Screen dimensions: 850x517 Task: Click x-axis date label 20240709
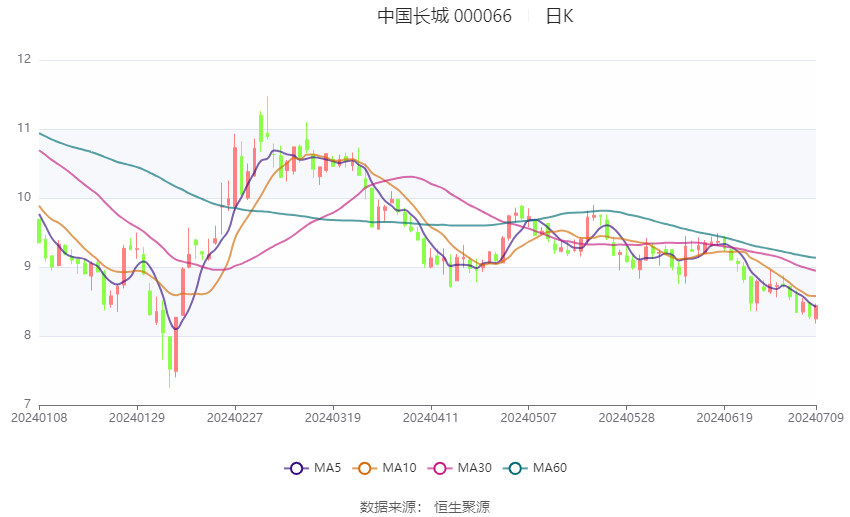coord(816,418)
